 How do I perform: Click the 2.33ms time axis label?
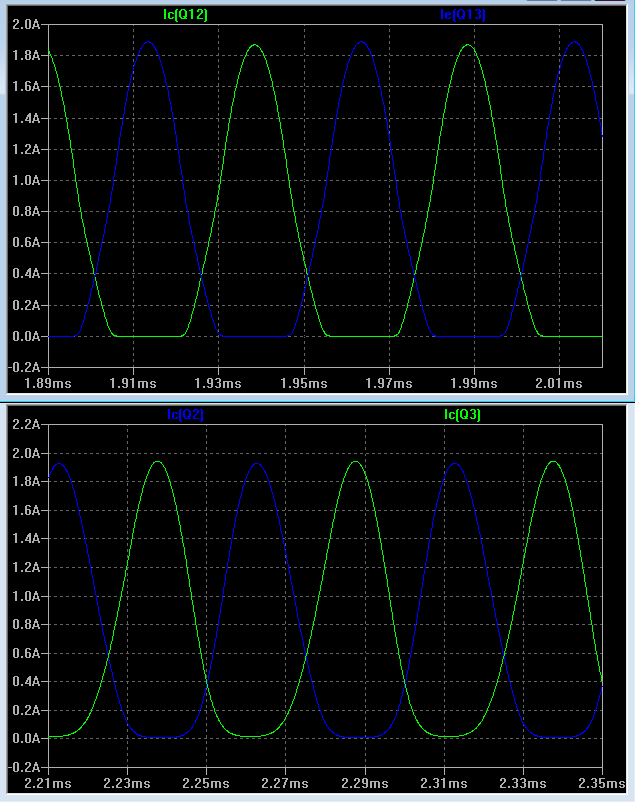[x=523, y=783]
